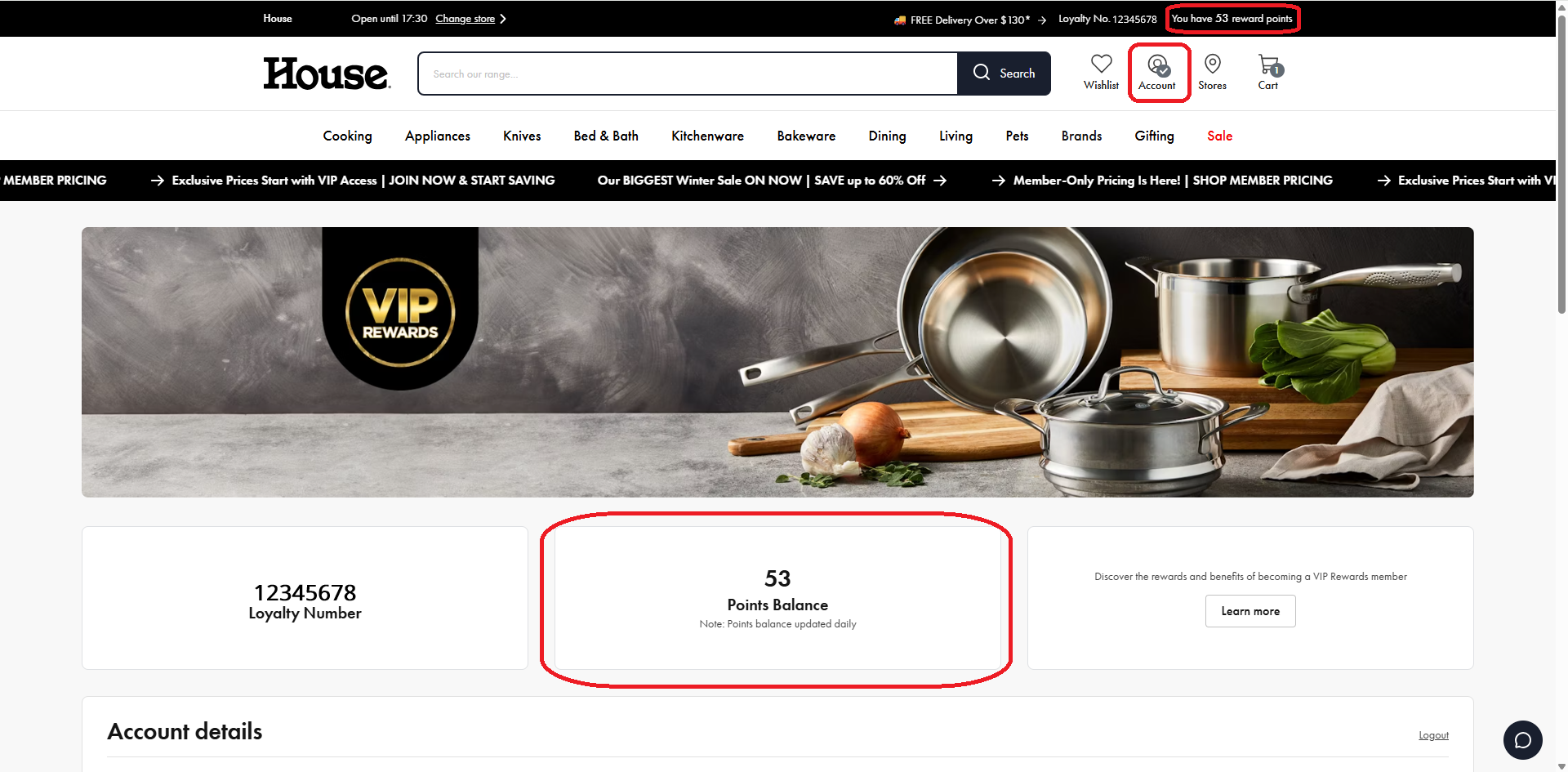Click the Change store link

coord(465,19)
